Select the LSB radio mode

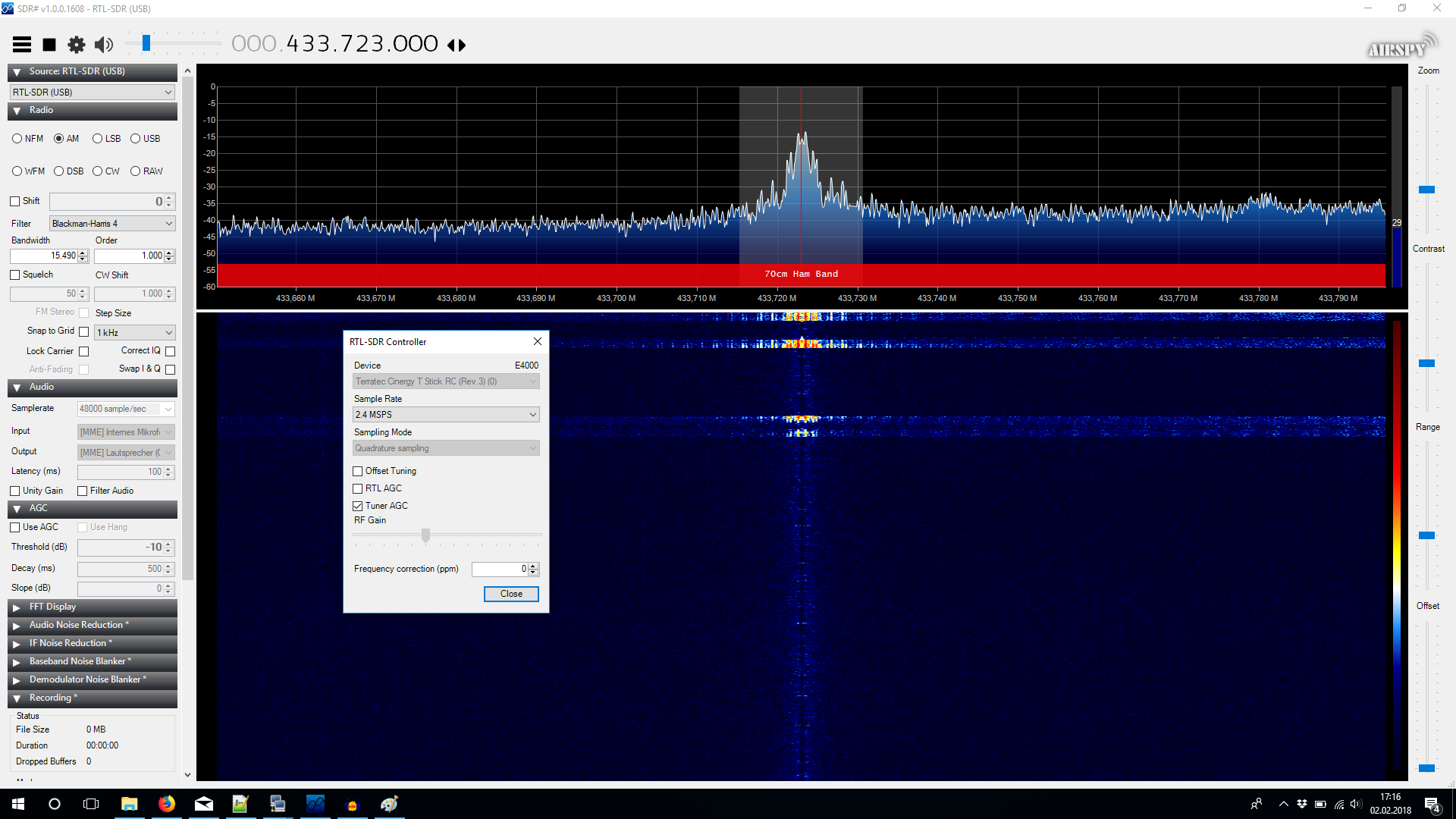[x=107, y=139]
